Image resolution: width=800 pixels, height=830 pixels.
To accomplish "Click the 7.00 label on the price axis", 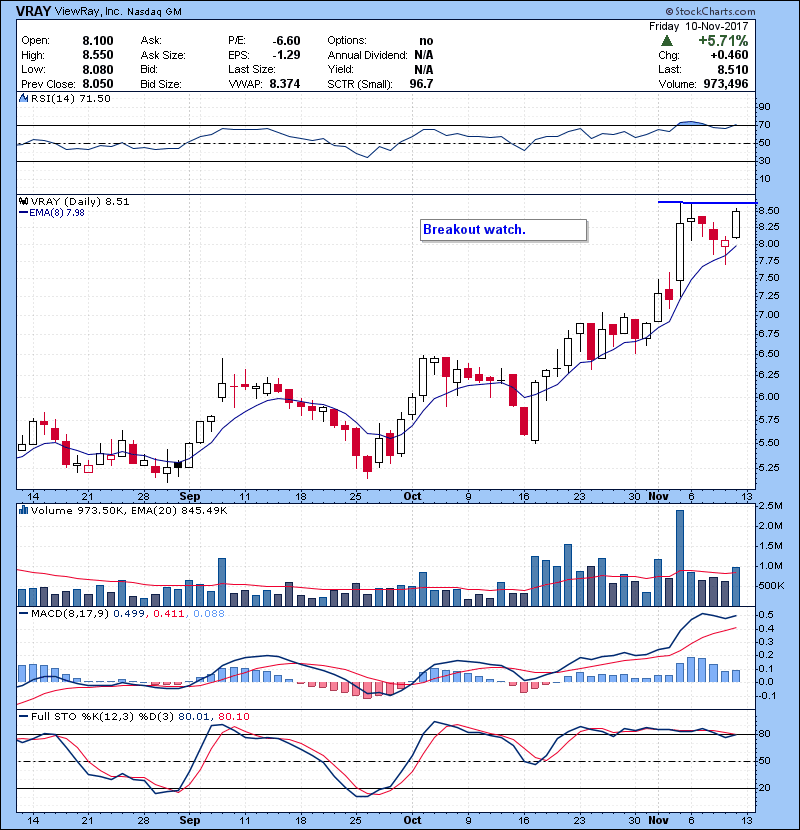I will coord(769,314).
